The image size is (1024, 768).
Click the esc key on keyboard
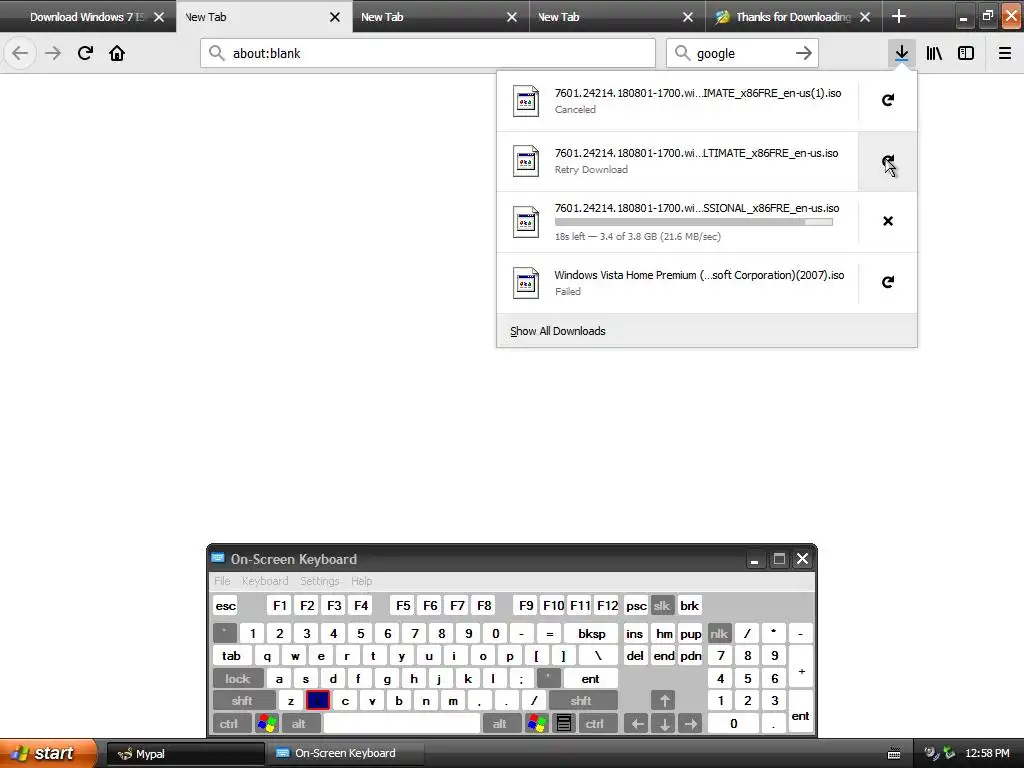(225, 605)
